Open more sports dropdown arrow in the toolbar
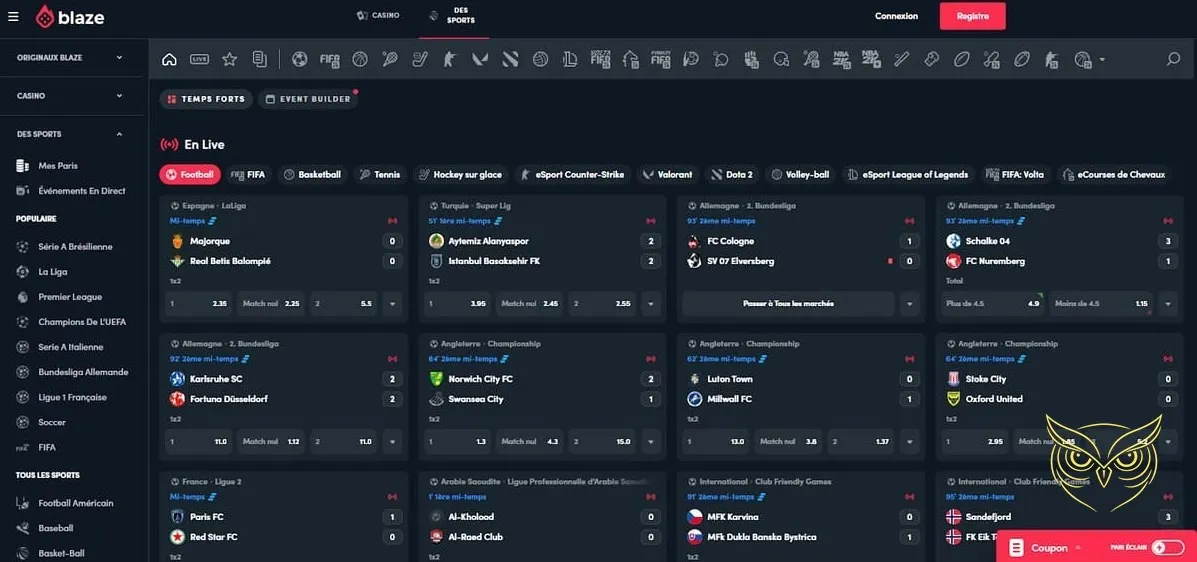The image size is (1197, 562). pos(1102,59)
